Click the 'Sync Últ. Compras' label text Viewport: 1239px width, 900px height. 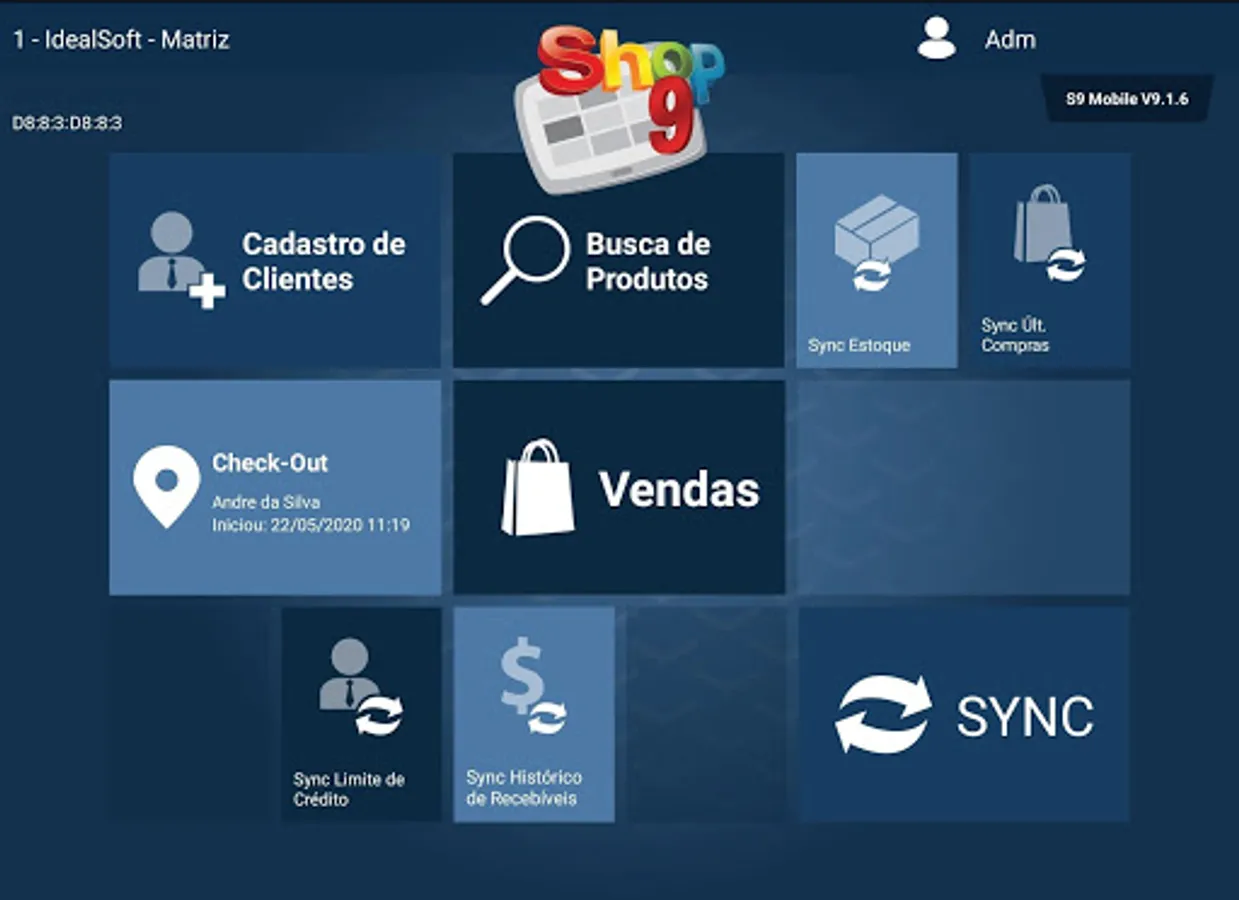click(x=1016, y=336)
